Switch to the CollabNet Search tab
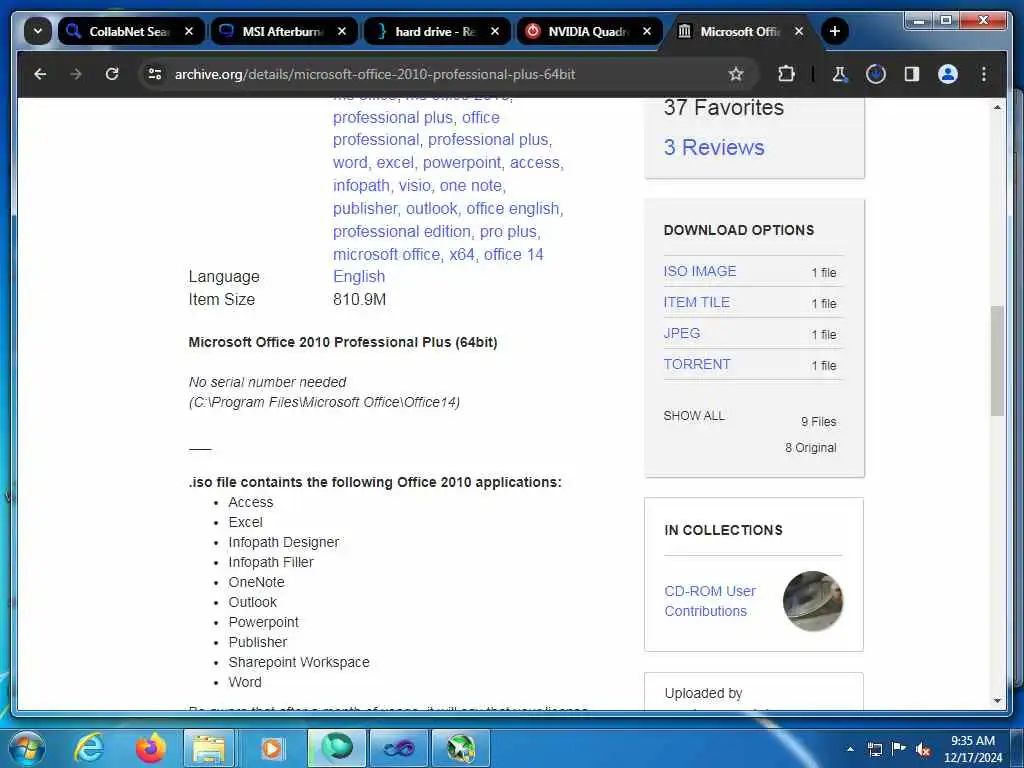This screenshot has height=768, width=1024. point(131,31)
